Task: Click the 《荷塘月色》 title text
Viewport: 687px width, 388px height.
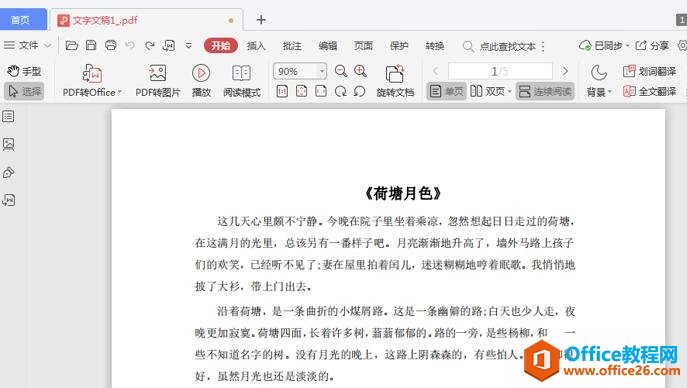Action: pos(403,193)
